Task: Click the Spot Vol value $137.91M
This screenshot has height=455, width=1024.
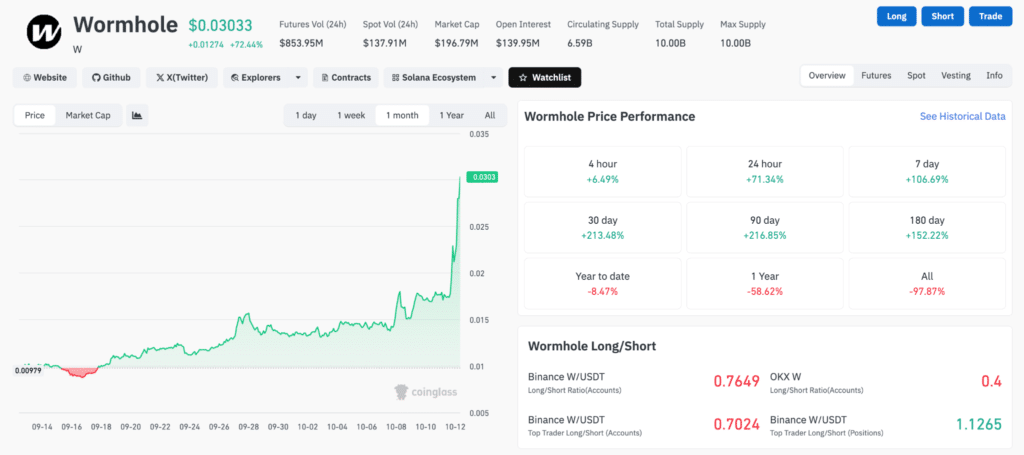Action: coord(385,44)
